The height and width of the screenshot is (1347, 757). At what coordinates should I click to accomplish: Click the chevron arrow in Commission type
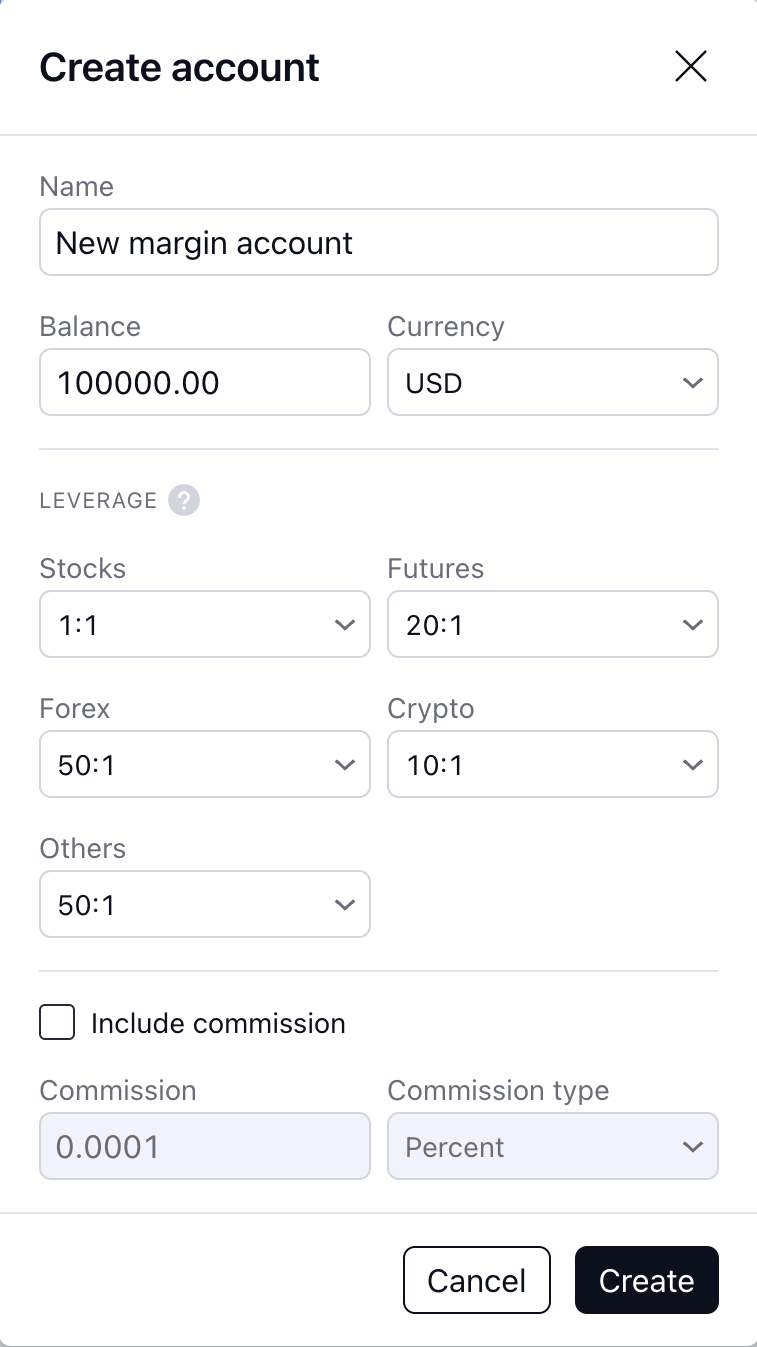coord(692,1147)
